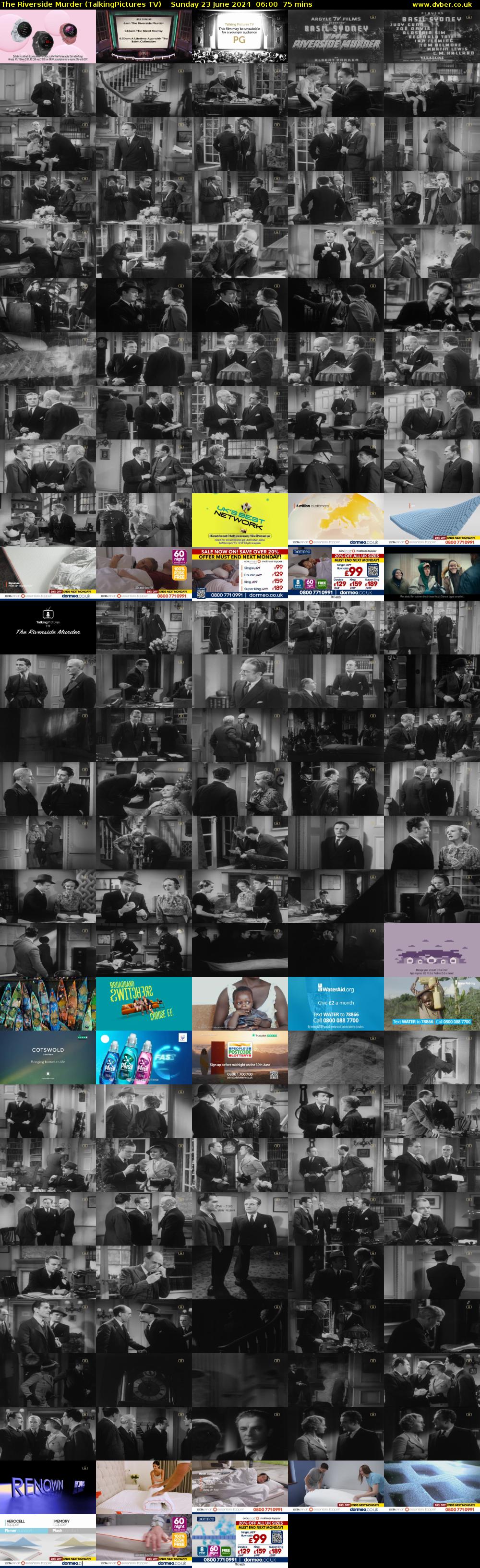Select the black Talking Pictures TV title card thumbnail

tap(48, 628)
